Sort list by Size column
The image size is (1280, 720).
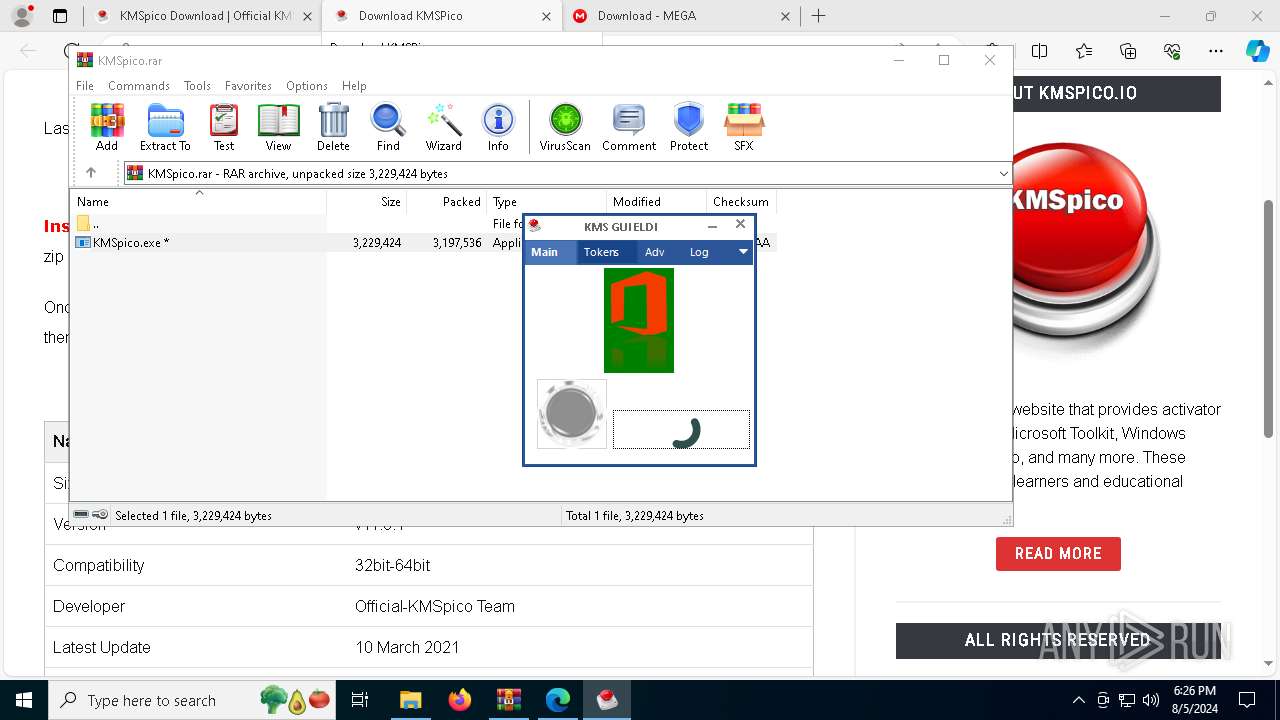tap(366, 201)
